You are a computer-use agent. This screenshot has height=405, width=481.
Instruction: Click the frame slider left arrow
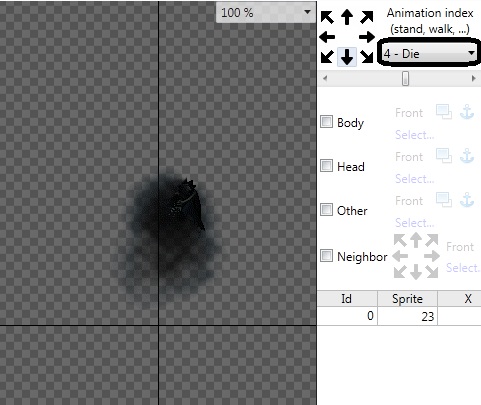point(325,79)
